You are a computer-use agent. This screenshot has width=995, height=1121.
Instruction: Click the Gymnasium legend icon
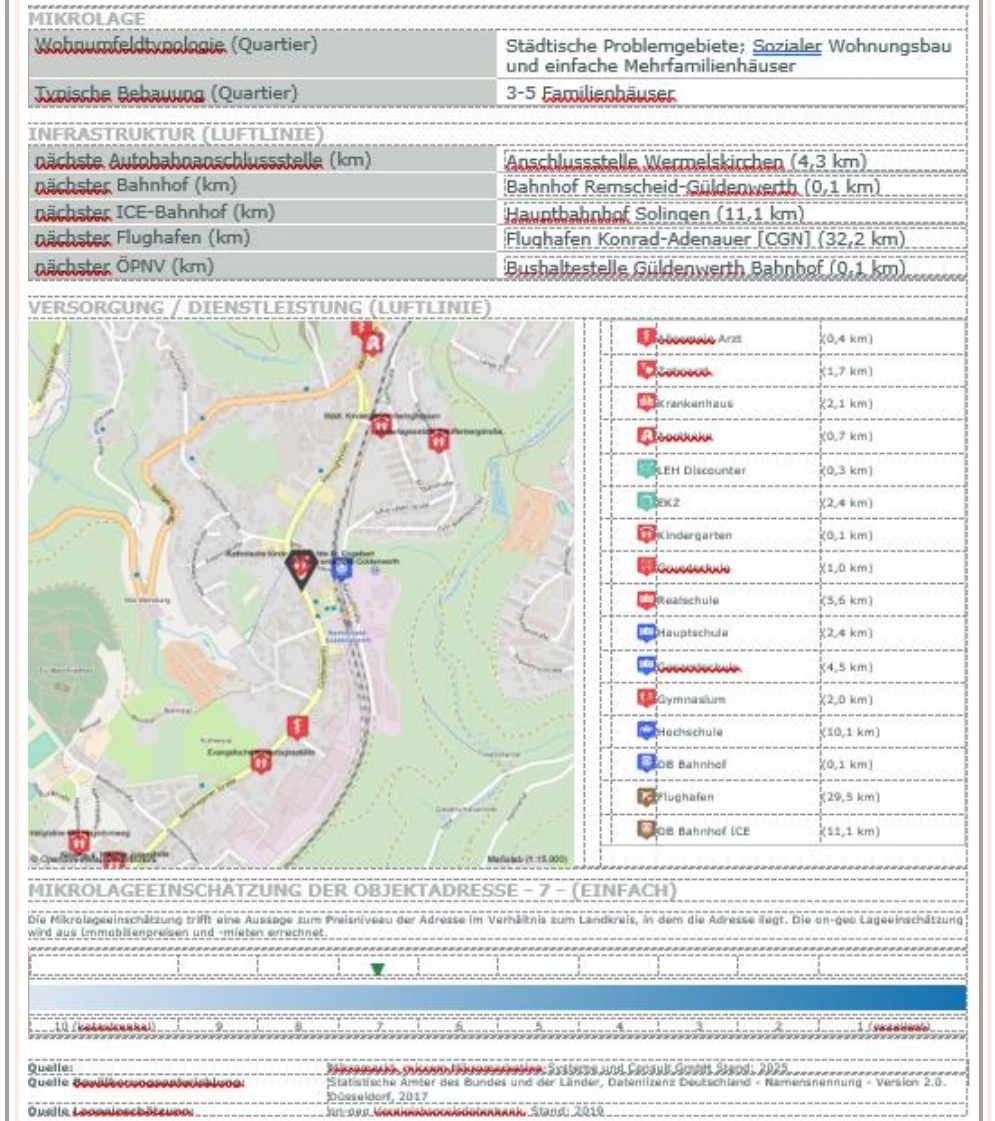pos(646,698)
